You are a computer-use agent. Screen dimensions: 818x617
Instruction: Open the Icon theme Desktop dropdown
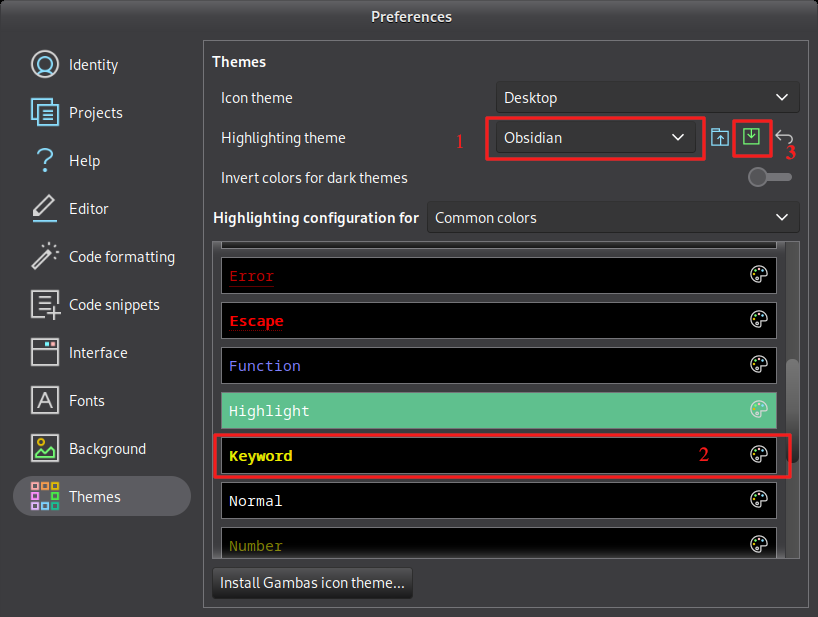(x=647, y=98)
